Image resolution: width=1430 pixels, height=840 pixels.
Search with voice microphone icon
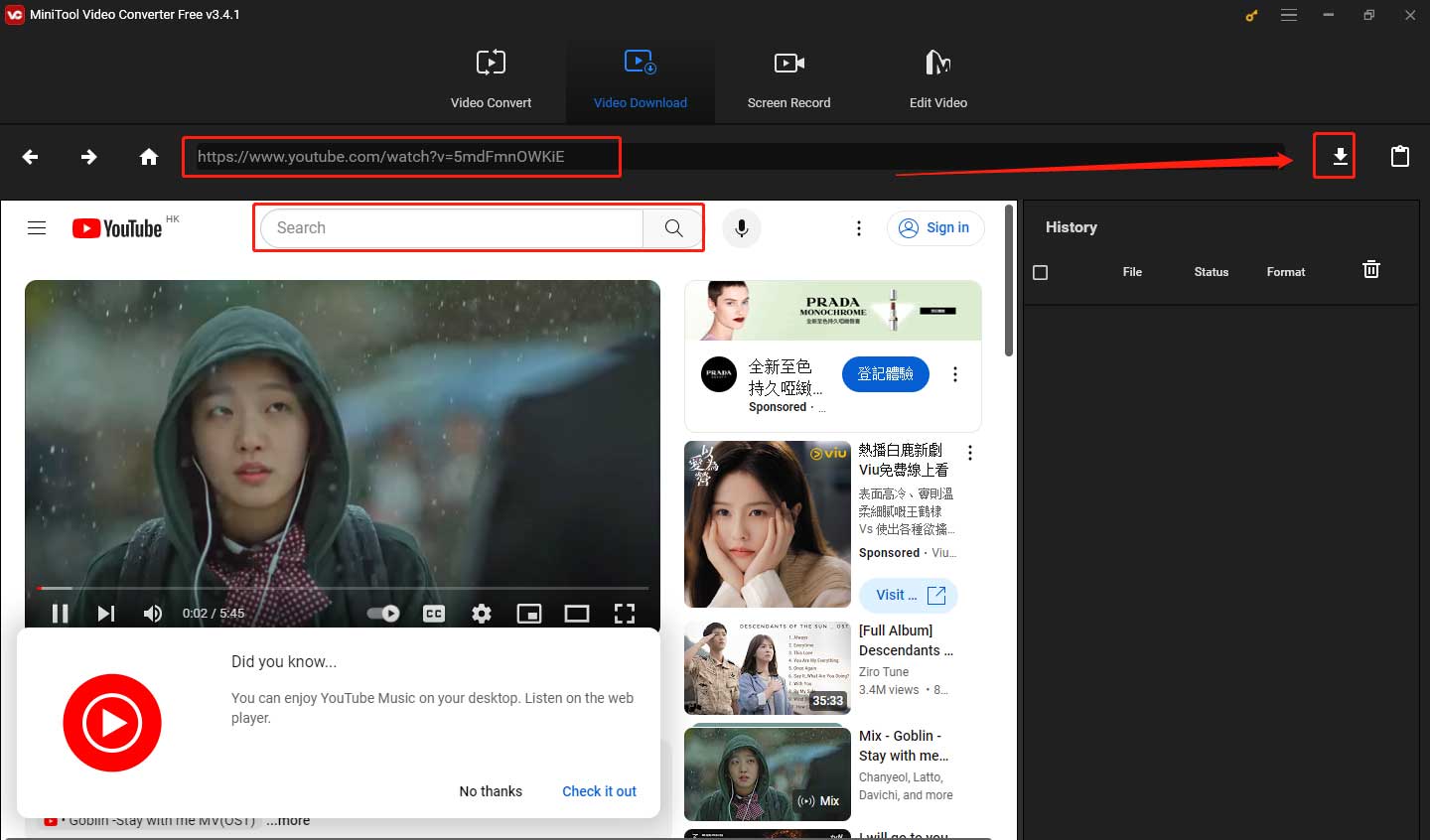pos(741,228)
